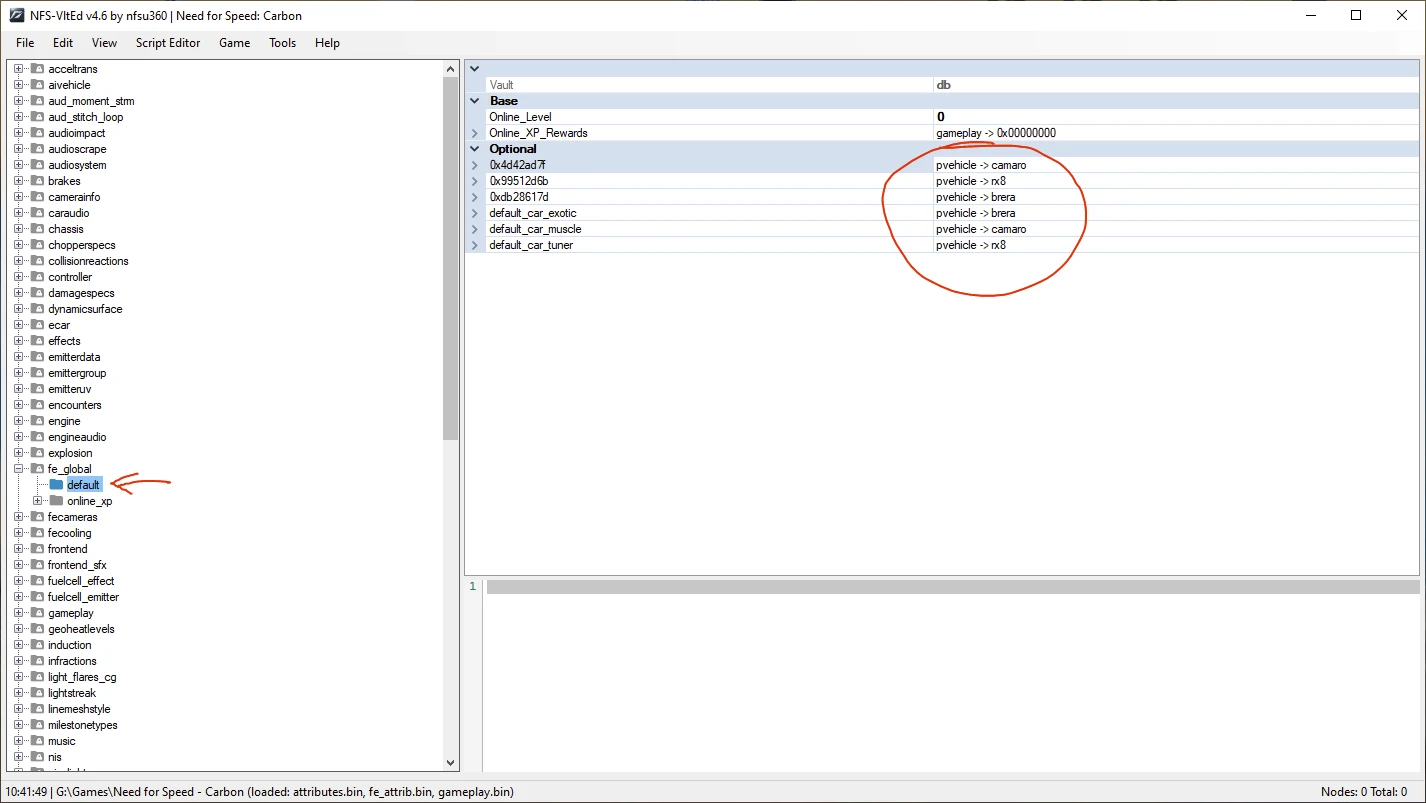This screenshot has width=1426, height=803.
Task: Click the blue default folder icon
Action: 56,485
